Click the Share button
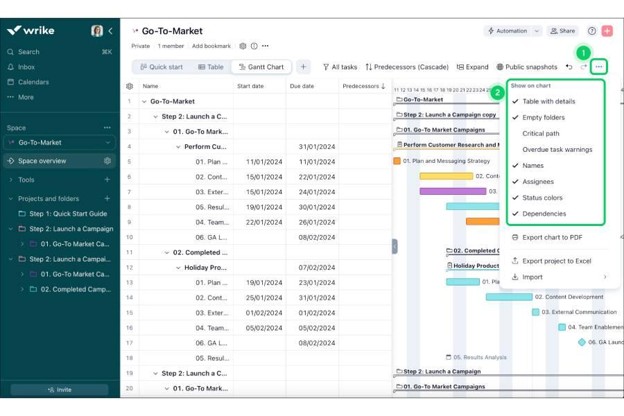This screenshot has height=416, width=624. [x=563, y=31]
